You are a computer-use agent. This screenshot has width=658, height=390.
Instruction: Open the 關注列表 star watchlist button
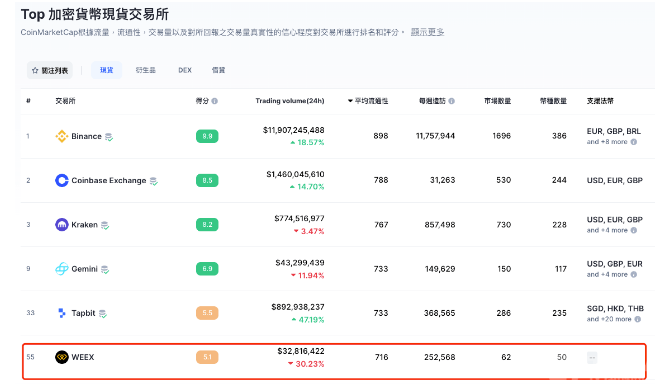point(50,70)
